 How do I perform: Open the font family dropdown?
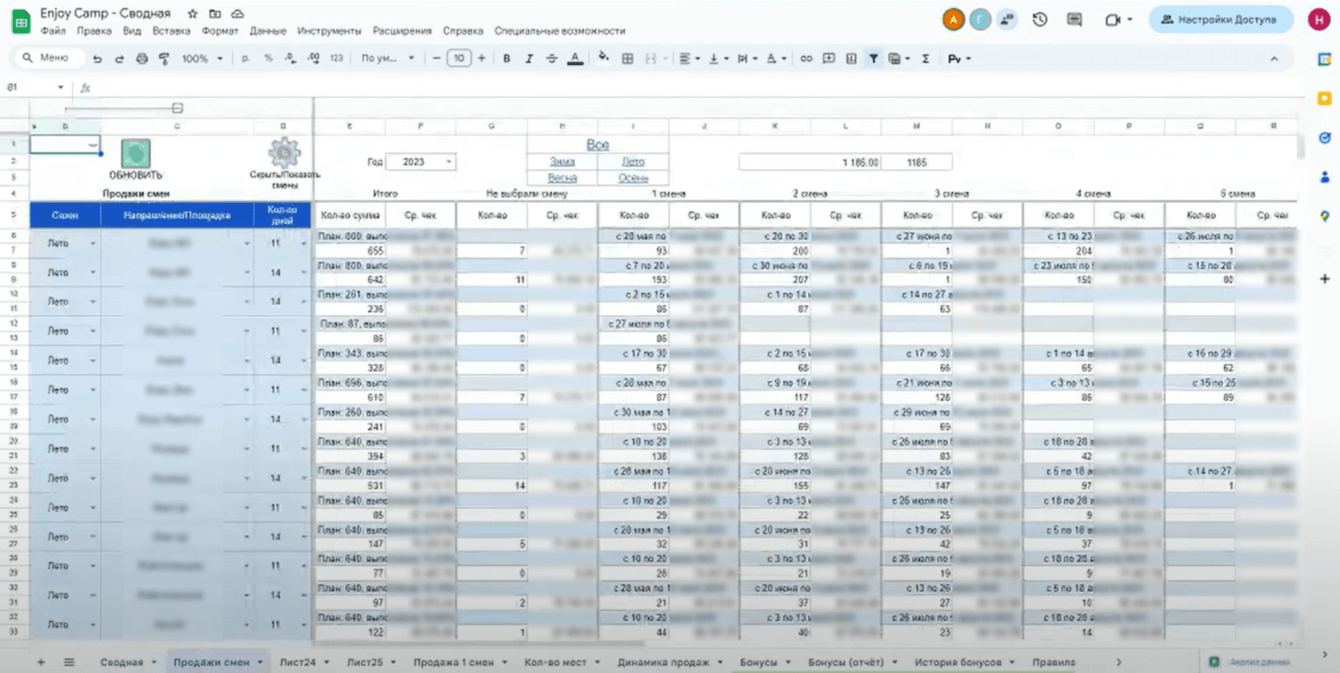tap(387, 59)
